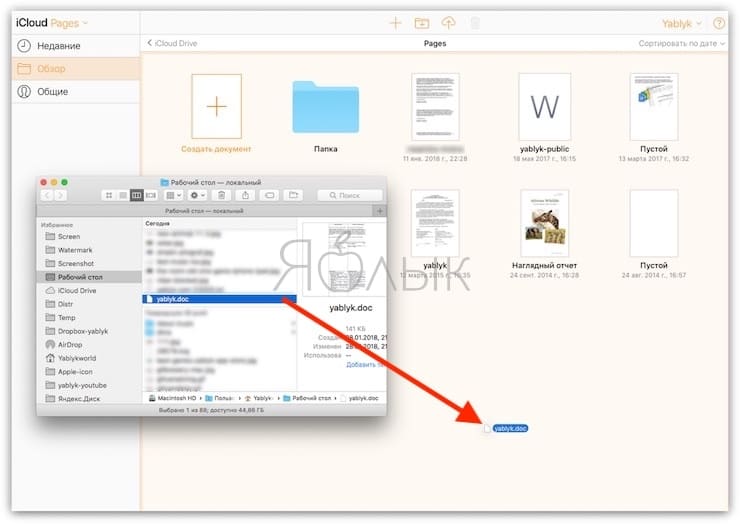Viewport: 740px width, 524px height.
Task: Click Finder back navigation arrow
Action: tap(47, 195)
